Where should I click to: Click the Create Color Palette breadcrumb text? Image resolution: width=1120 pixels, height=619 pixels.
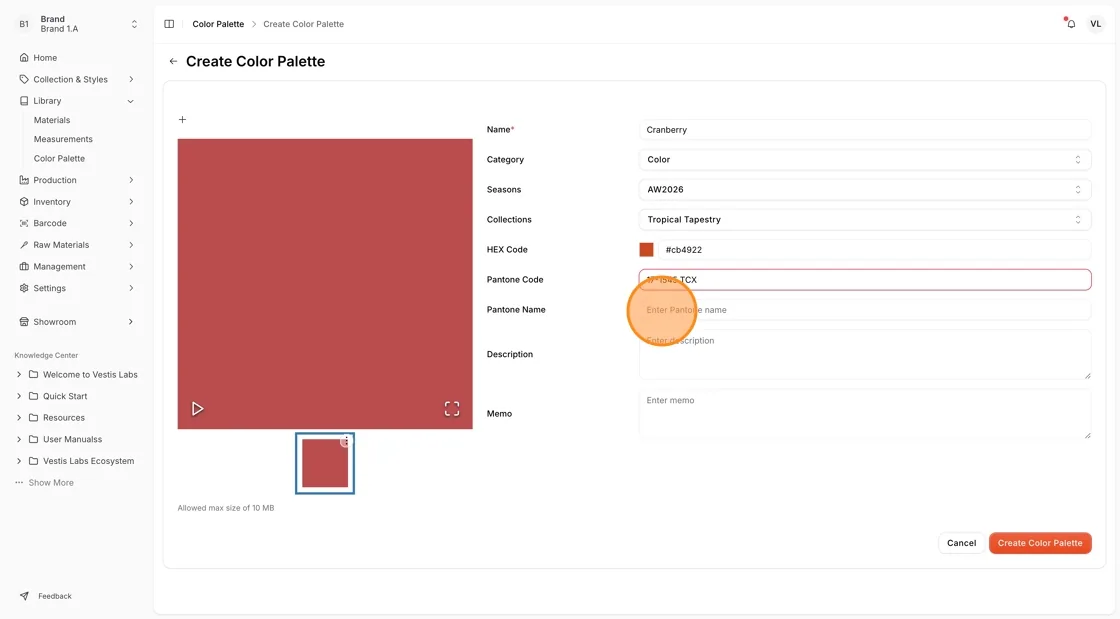304,24
